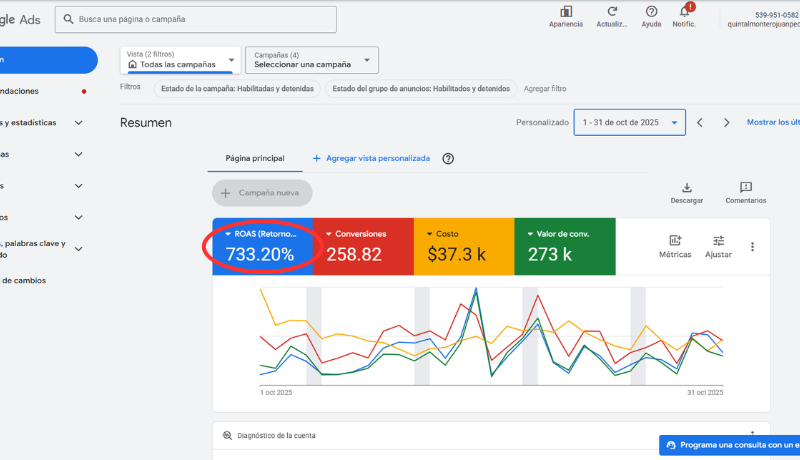Open the Ayuda help icon
Screen dimensions: 800x460
651,11
